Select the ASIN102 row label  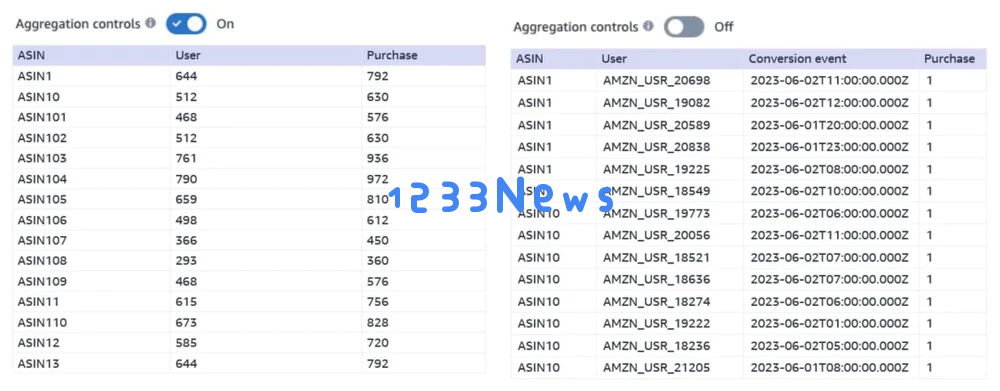pyautogui.click(x=42, y=138)
